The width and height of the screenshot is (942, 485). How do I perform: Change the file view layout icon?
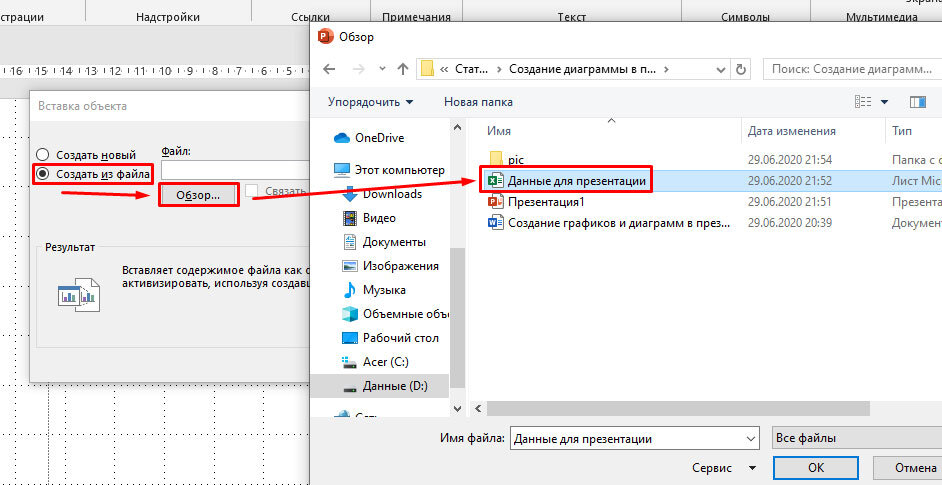[x=863, y=102]
